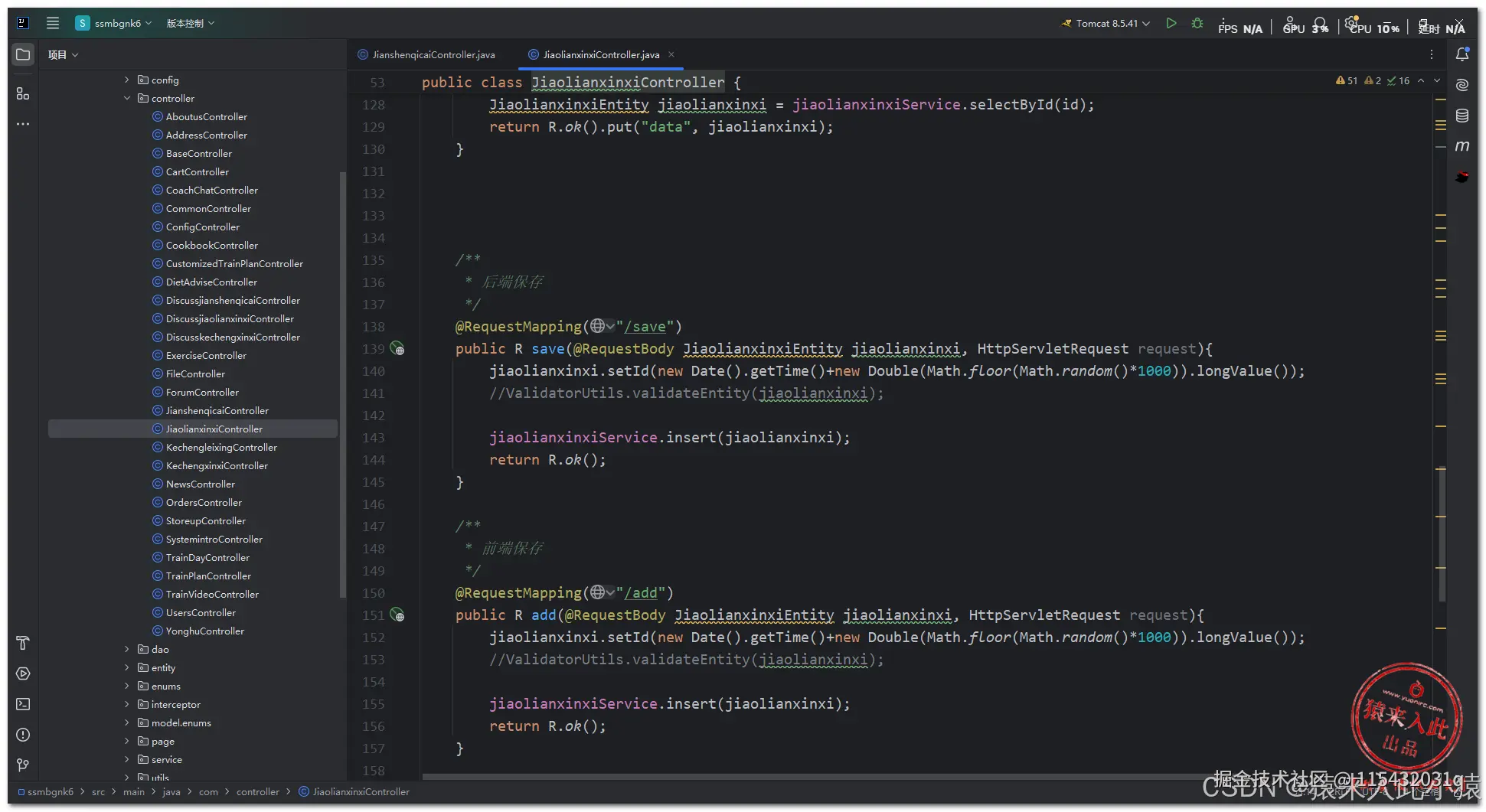
Task: Open the Database tool window
Action: (x=1462, y=116)
